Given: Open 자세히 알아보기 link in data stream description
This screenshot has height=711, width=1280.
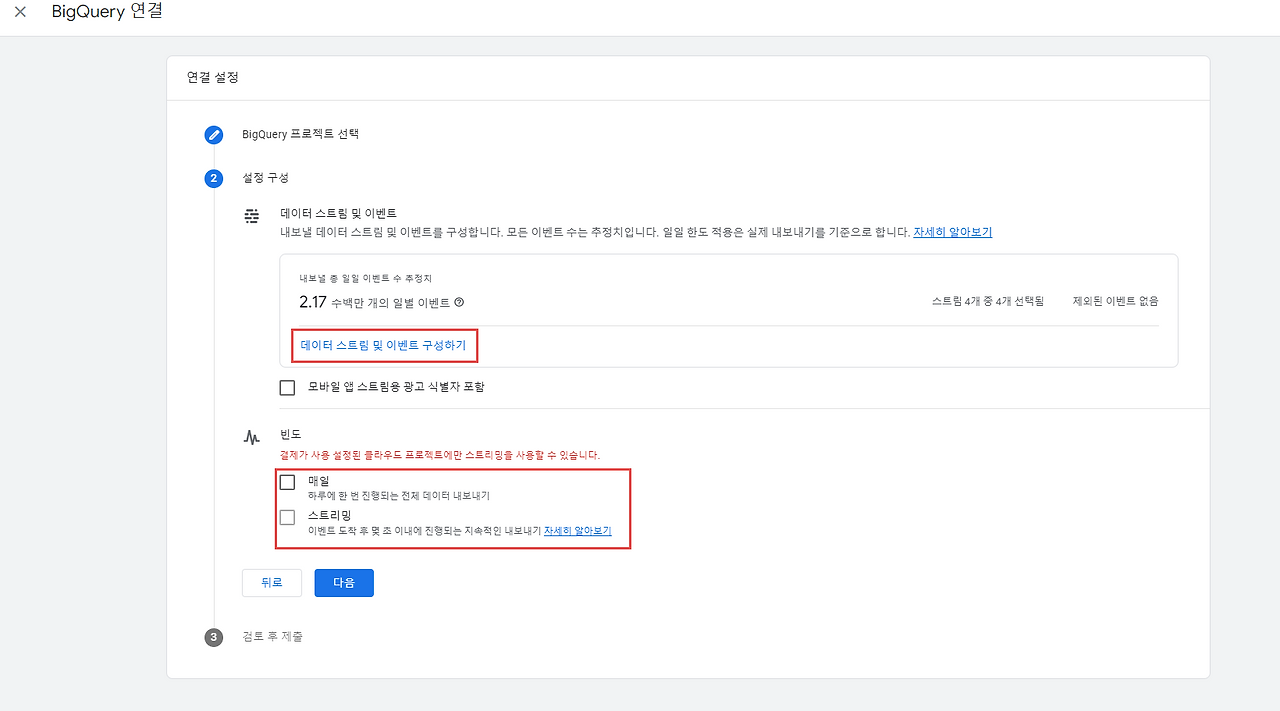Looking at the screenshot, I should point(952,232).
